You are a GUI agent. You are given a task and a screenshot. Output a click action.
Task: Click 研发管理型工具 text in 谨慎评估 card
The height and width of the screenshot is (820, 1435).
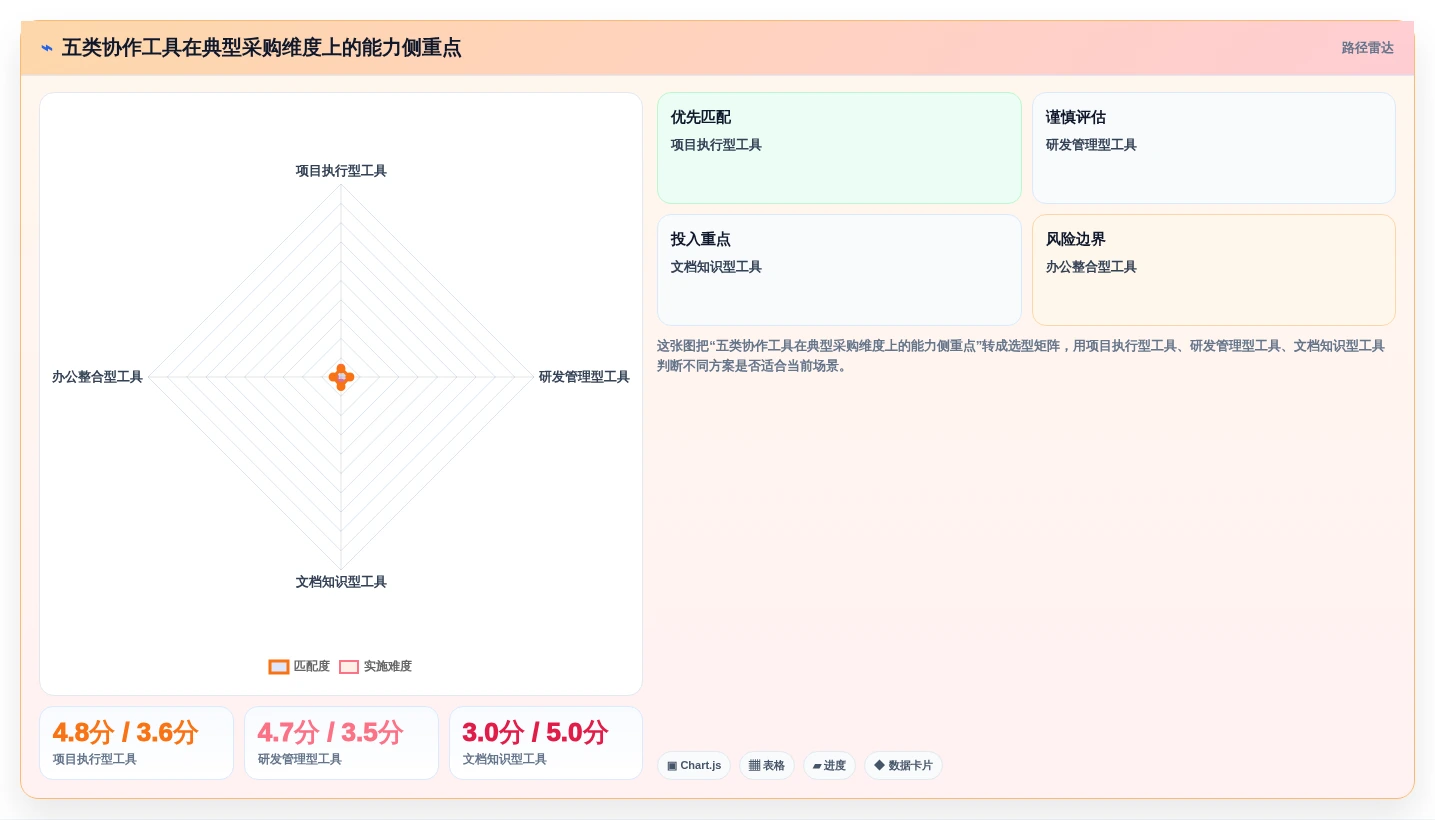pyautogui.click(x=1091, y=145)
